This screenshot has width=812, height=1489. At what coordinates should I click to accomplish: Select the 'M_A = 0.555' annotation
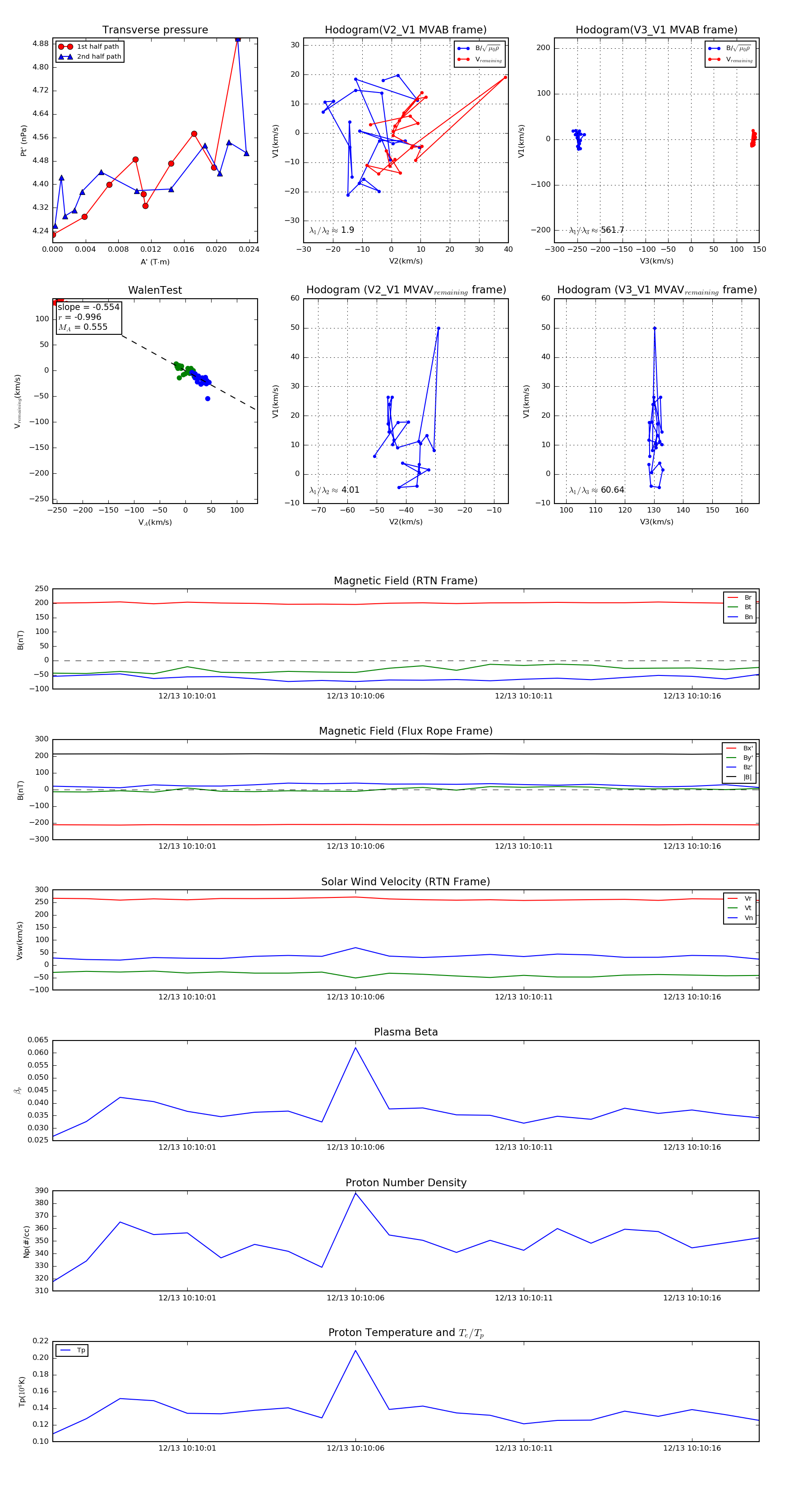83,327
